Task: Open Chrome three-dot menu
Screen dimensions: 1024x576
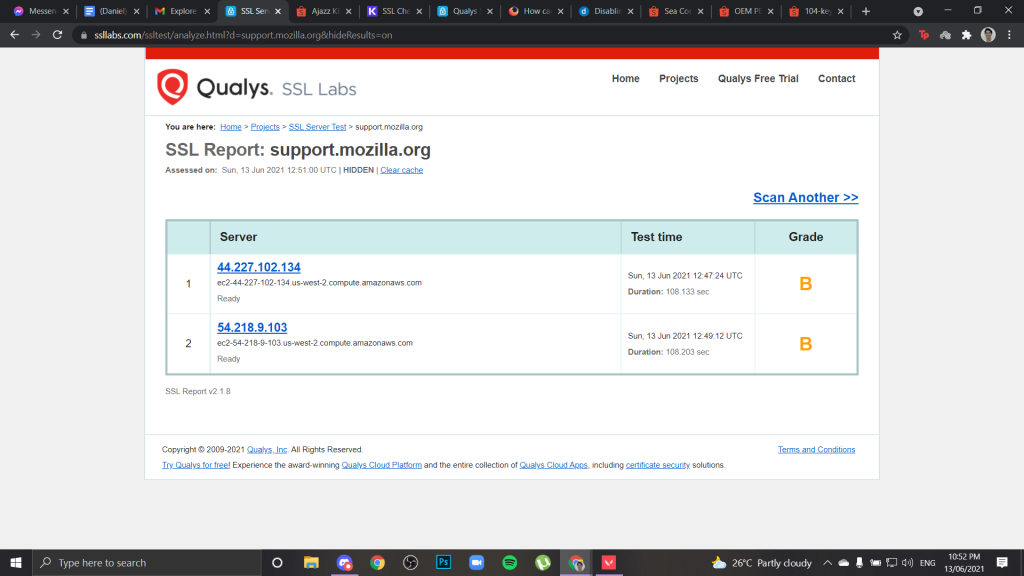Action: 1010,35
